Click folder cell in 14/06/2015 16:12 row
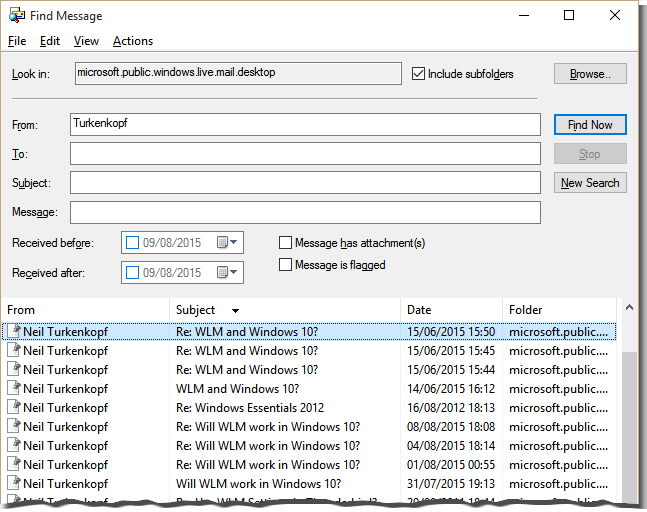The width and height of the screenshot is (647, 512). click(558, 389)
